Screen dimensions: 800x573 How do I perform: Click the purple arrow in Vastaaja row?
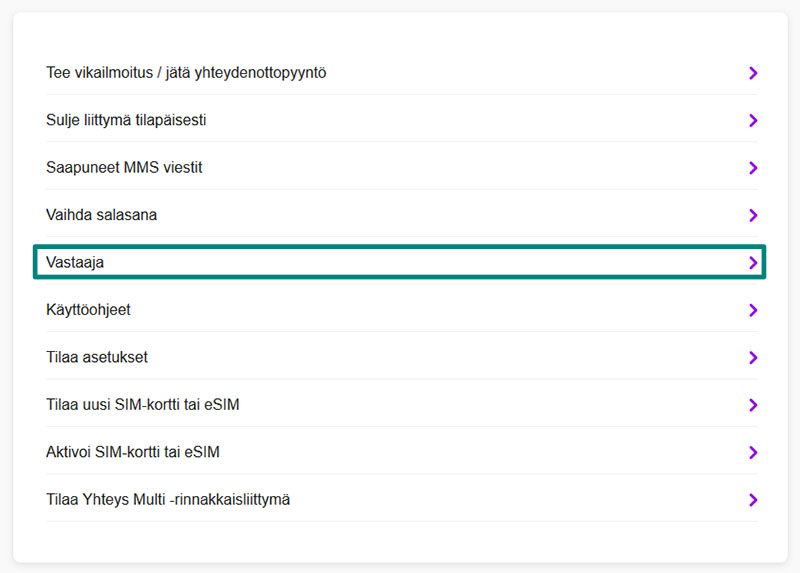pos(753,263)
